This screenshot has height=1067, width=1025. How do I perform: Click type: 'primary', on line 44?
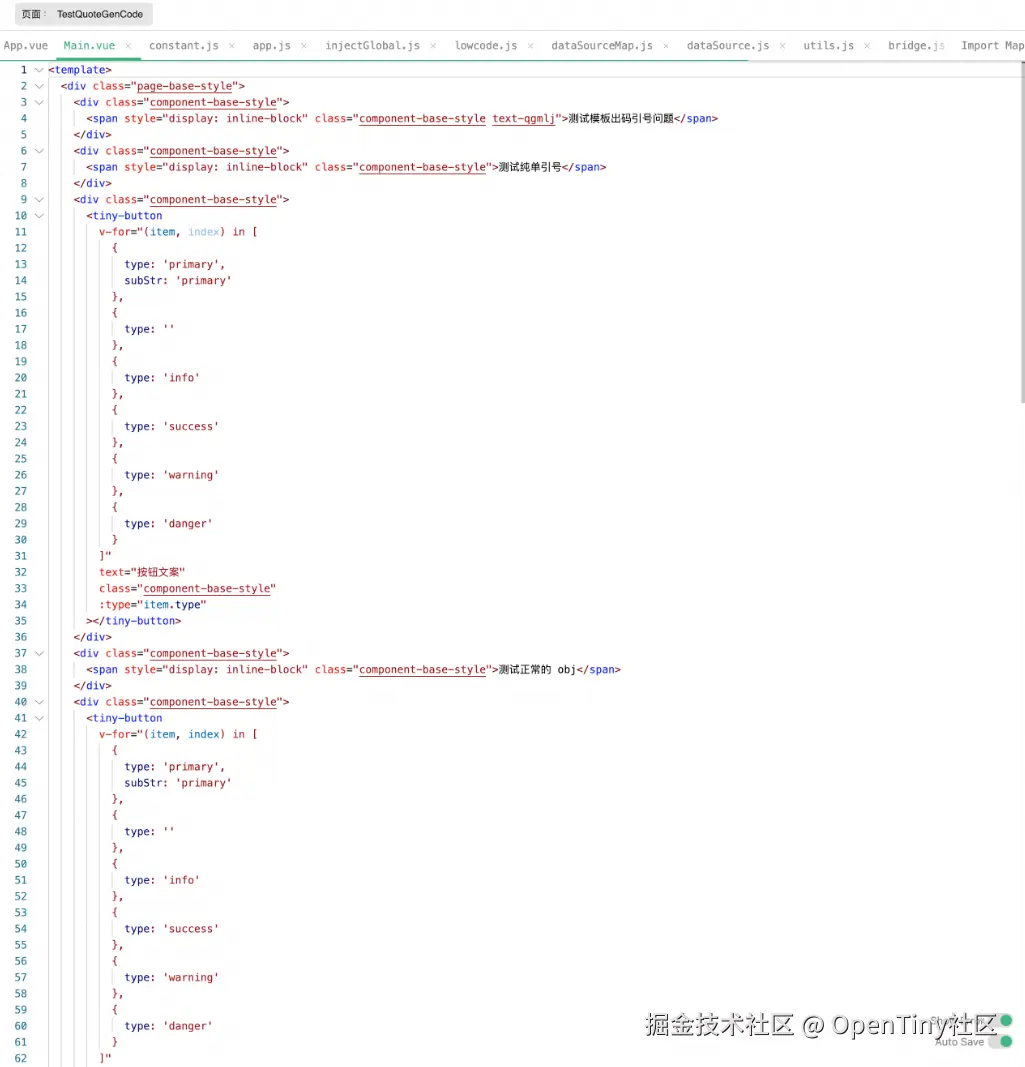pyautogui.click(x=174, y=767)
